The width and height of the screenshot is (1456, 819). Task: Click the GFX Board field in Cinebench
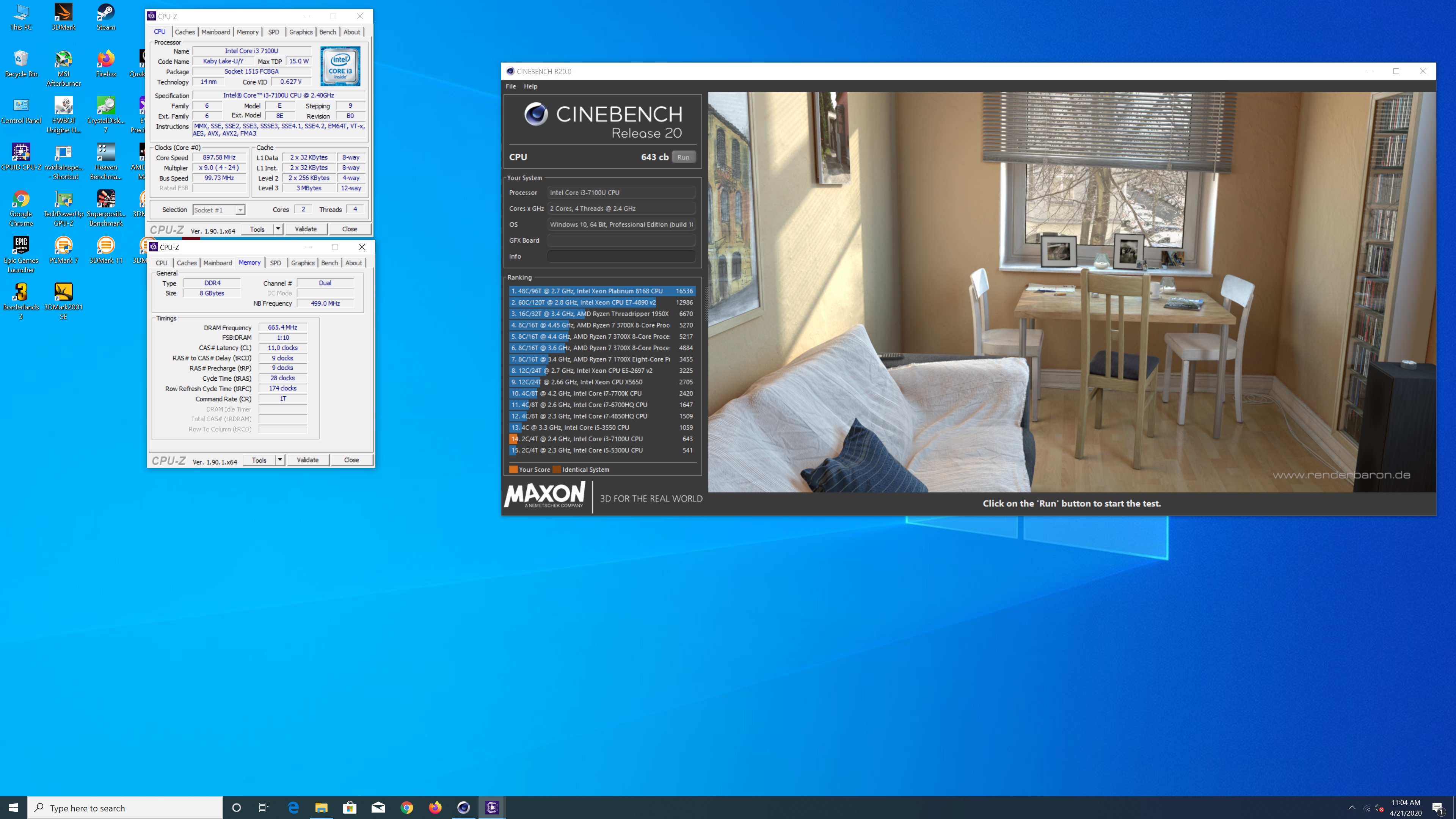click(x=621, y=240)
